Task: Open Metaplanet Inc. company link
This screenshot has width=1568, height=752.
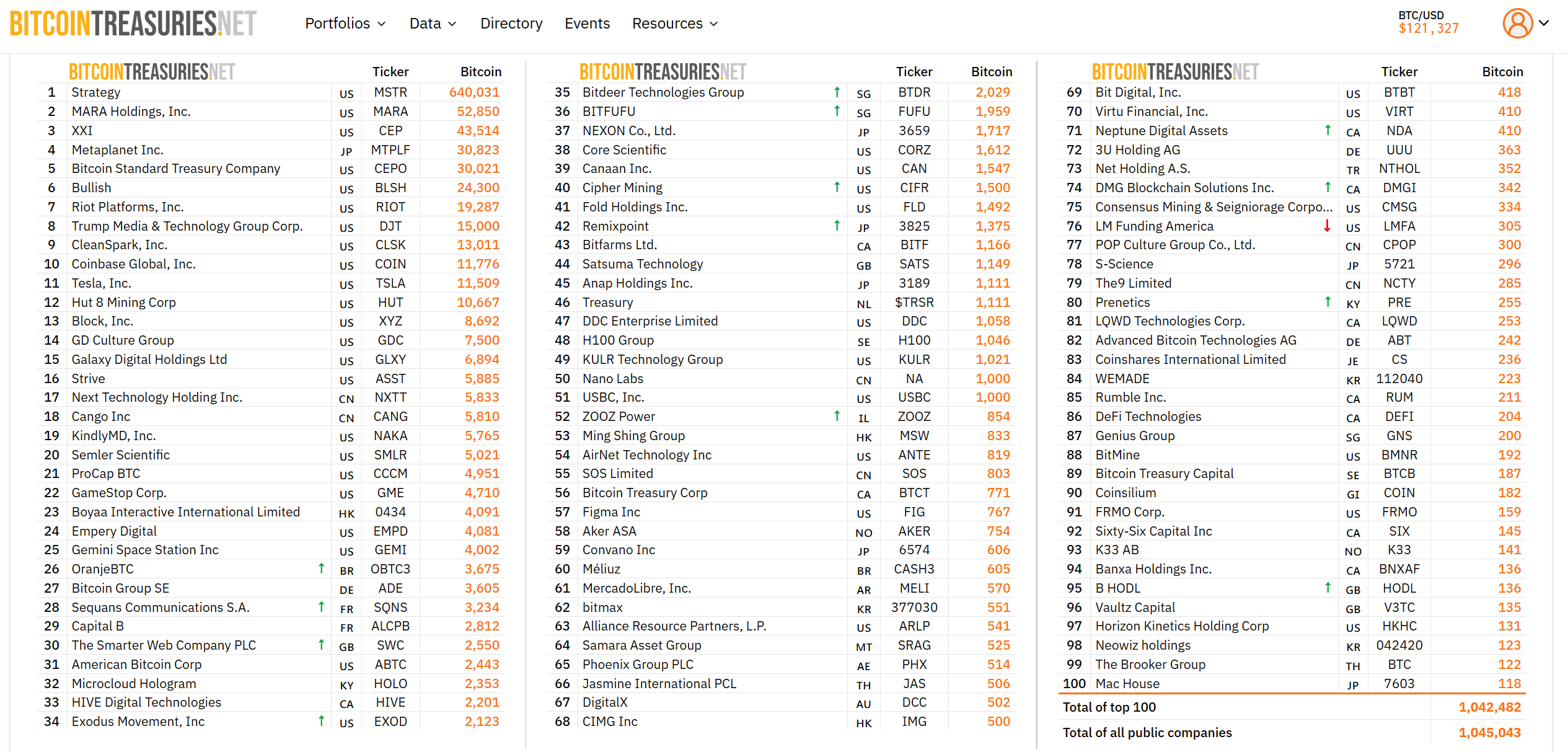Action: click(x=117, y=149)
